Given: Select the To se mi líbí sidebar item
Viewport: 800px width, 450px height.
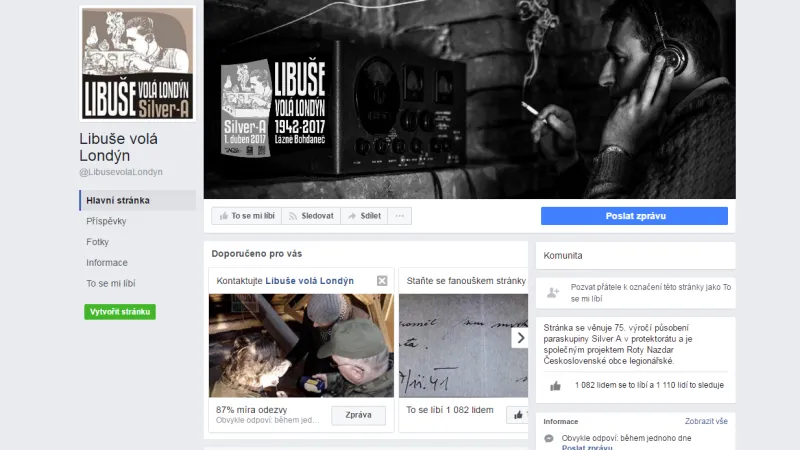Looking at the screenshot, I should point(111,283).
